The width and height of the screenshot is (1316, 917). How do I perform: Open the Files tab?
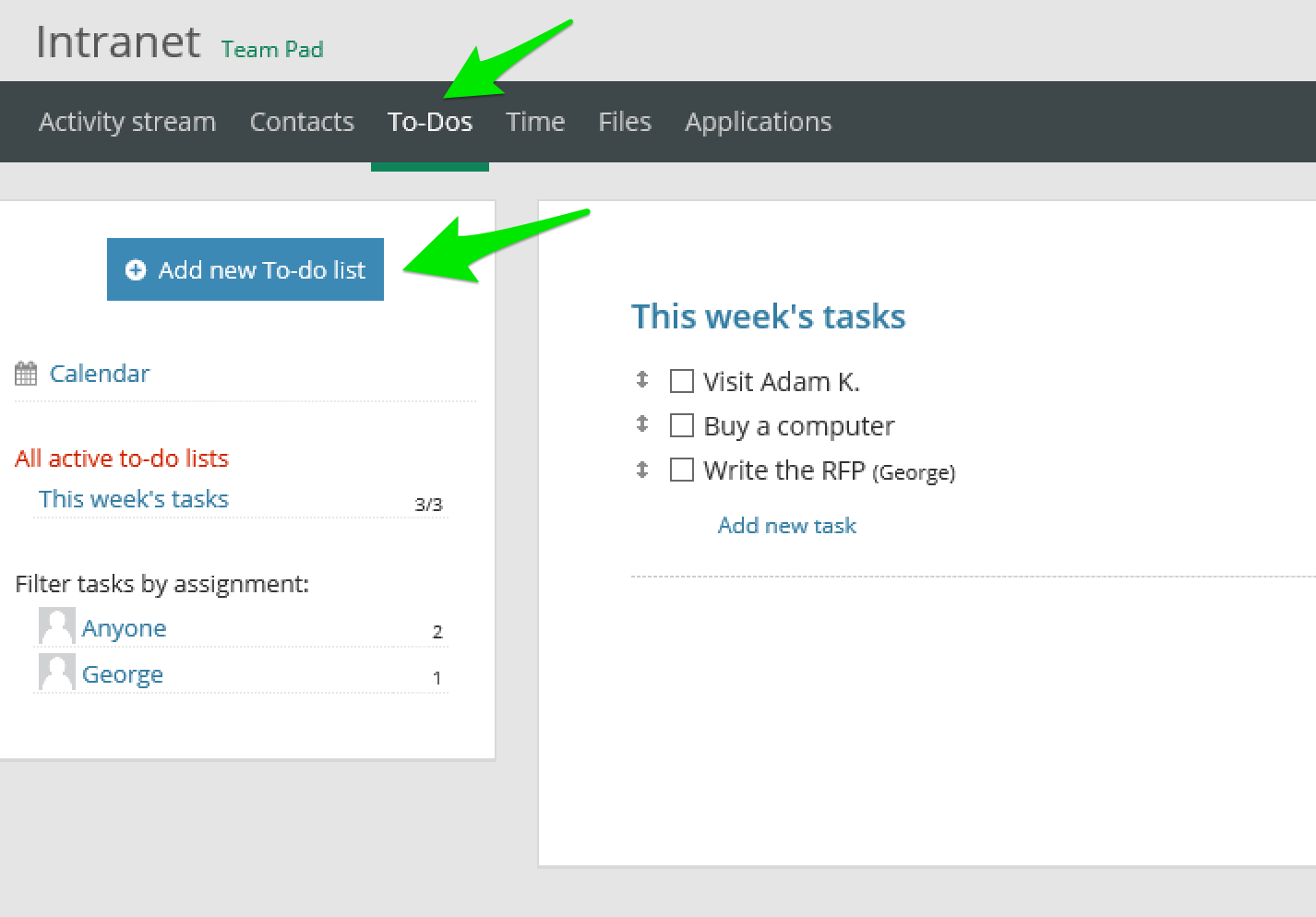(x=625, y=122)
